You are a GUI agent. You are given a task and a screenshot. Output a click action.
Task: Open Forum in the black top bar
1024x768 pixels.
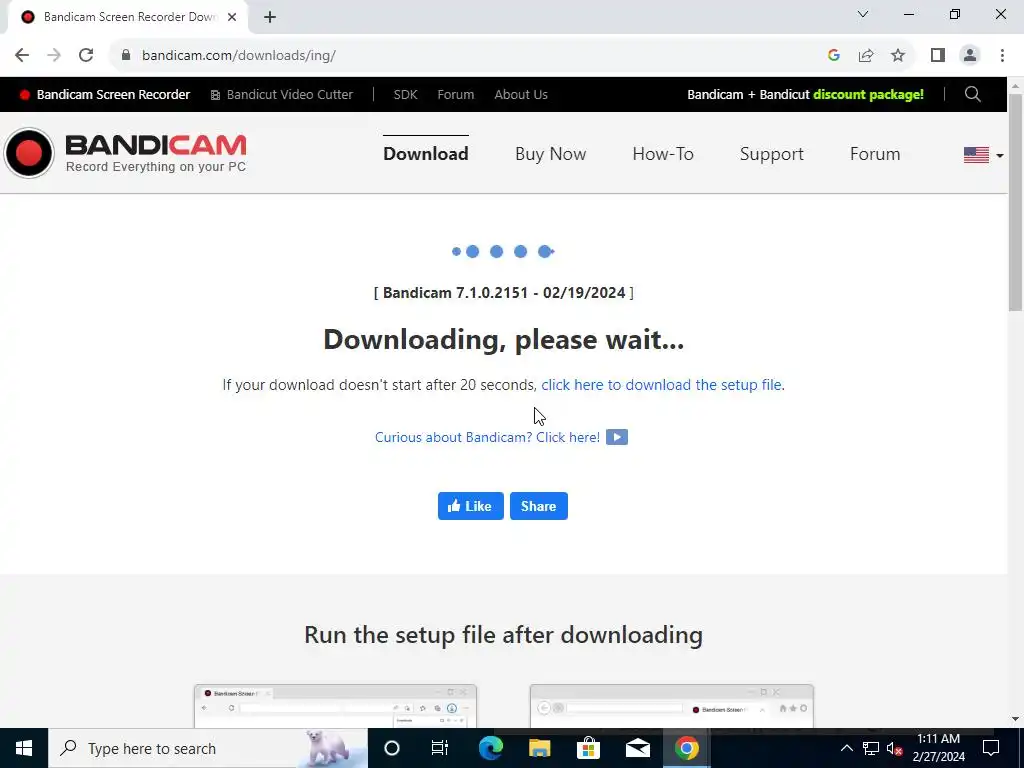point(456,95)
